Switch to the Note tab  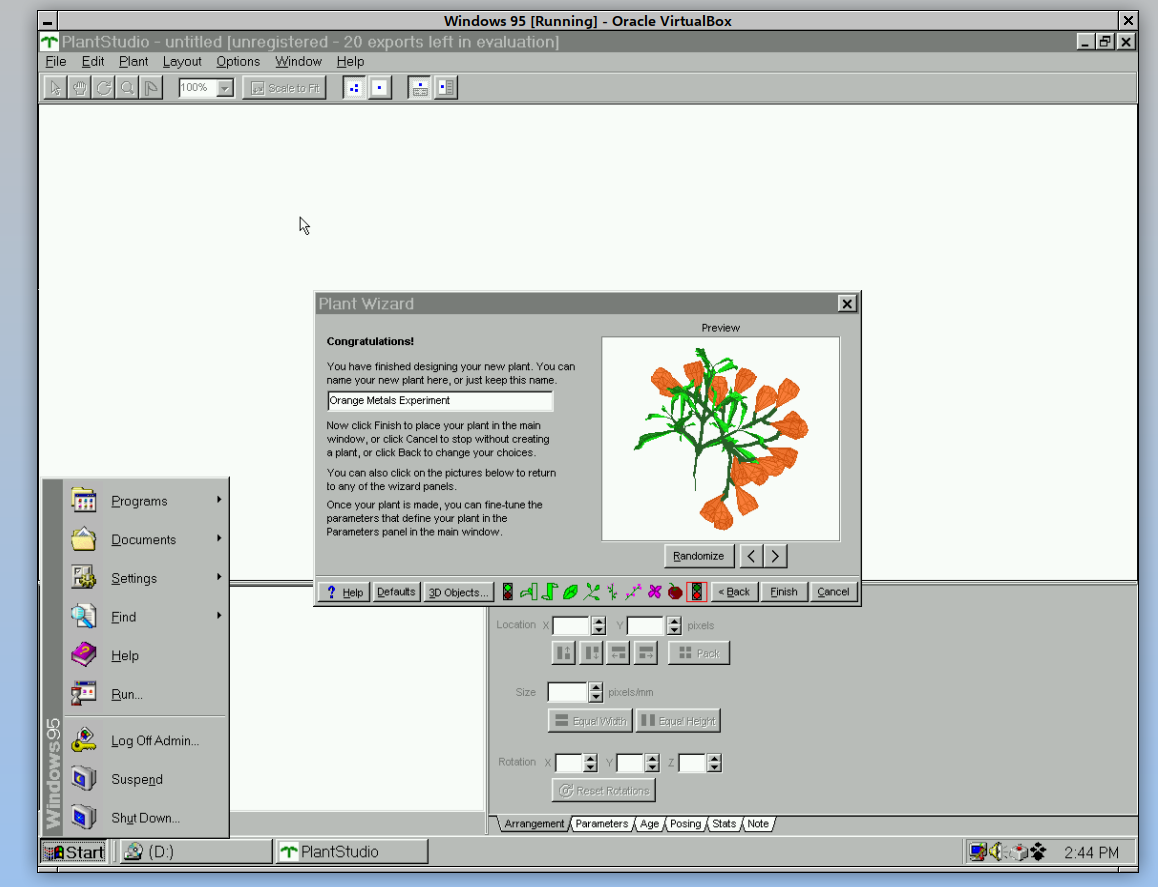click(758, 823)
